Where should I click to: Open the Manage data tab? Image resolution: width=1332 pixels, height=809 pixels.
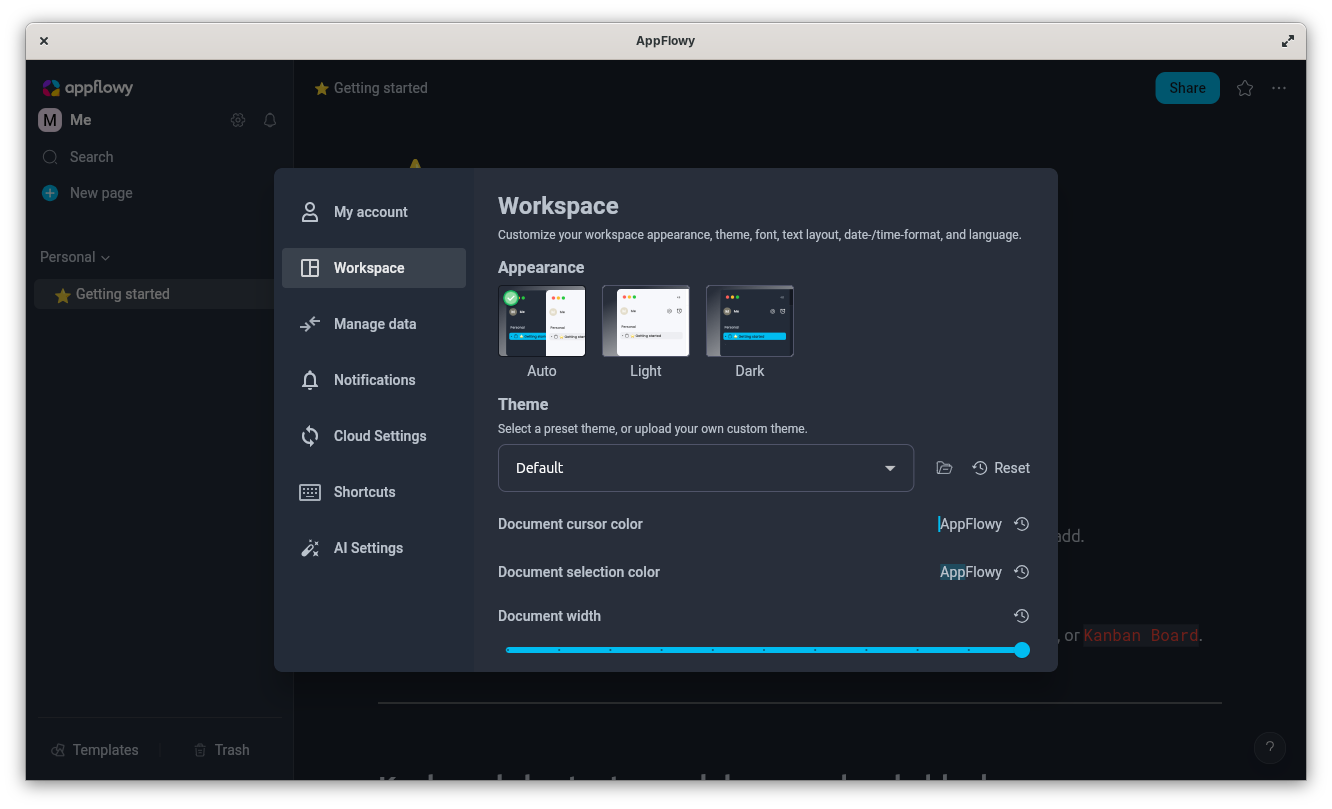pyautogui.click(x=374, y=324)
